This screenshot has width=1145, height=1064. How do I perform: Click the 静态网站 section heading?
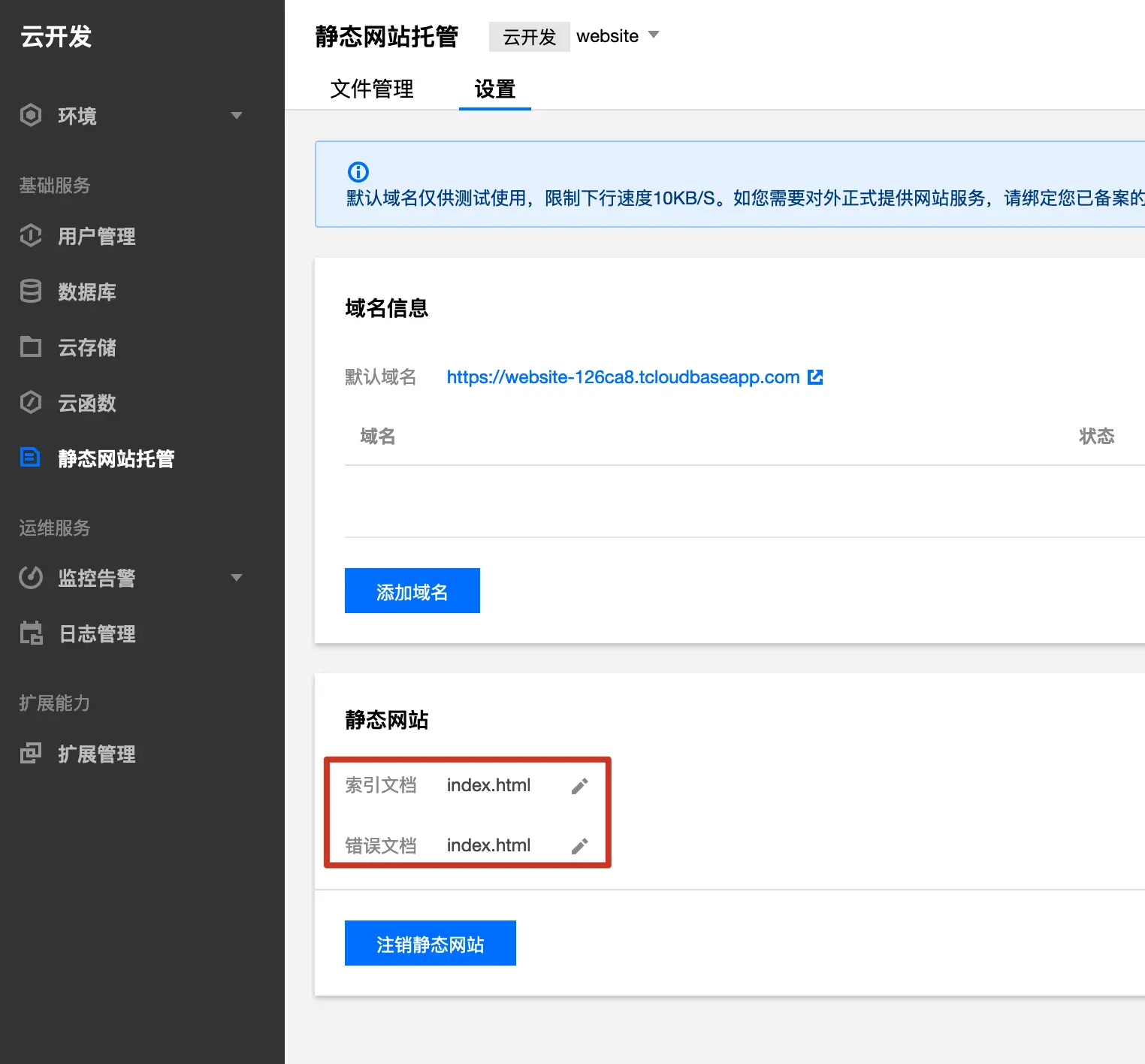coord(387,720)
